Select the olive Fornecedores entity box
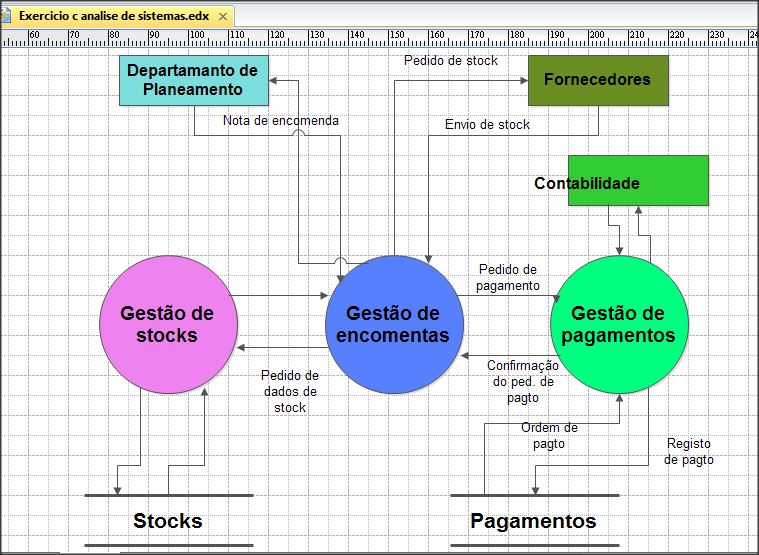The height and width of the screenshot is (555, 759). (597, 80)
